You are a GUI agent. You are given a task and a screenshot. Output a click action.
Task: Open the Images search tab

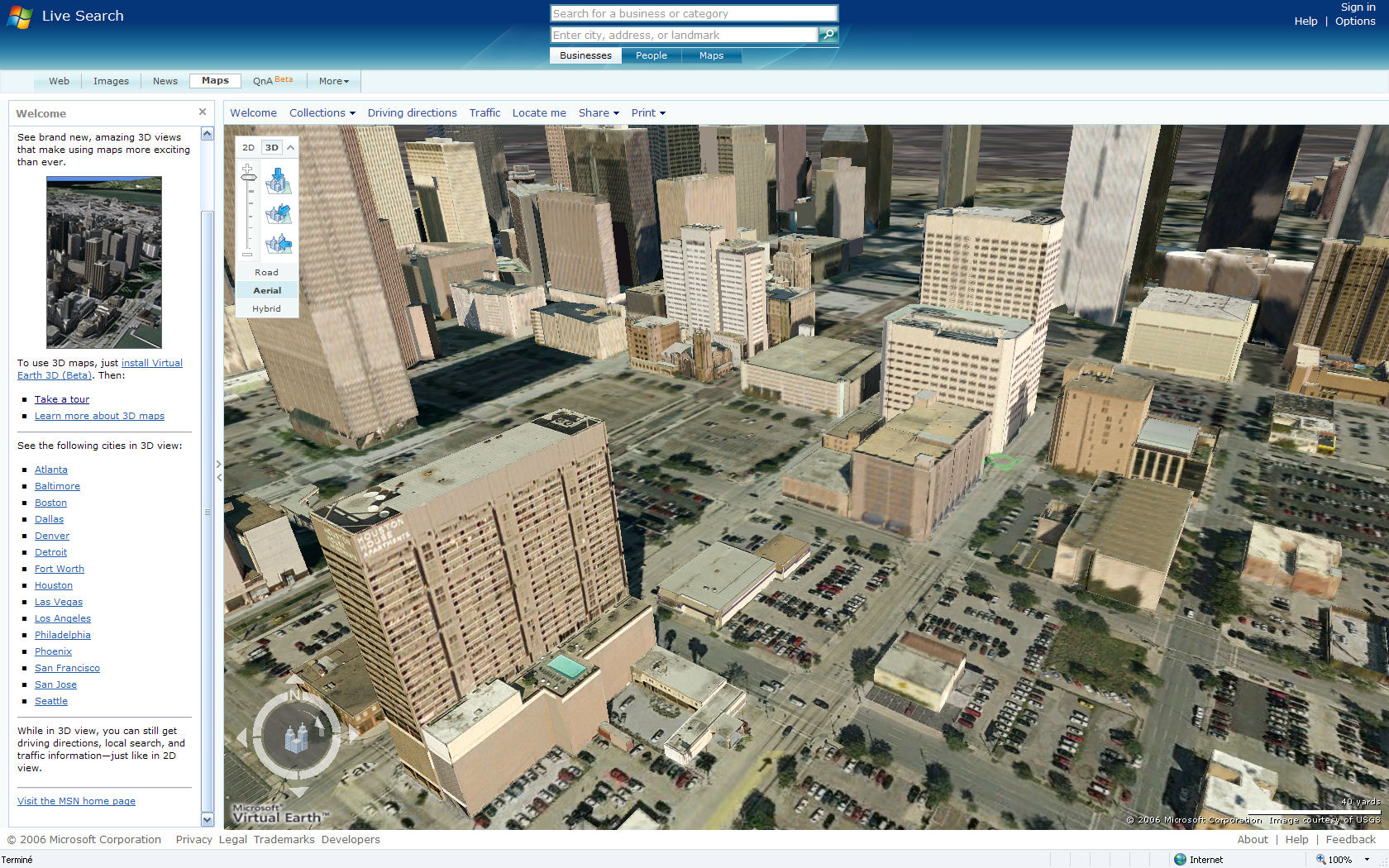coord(111,81)
